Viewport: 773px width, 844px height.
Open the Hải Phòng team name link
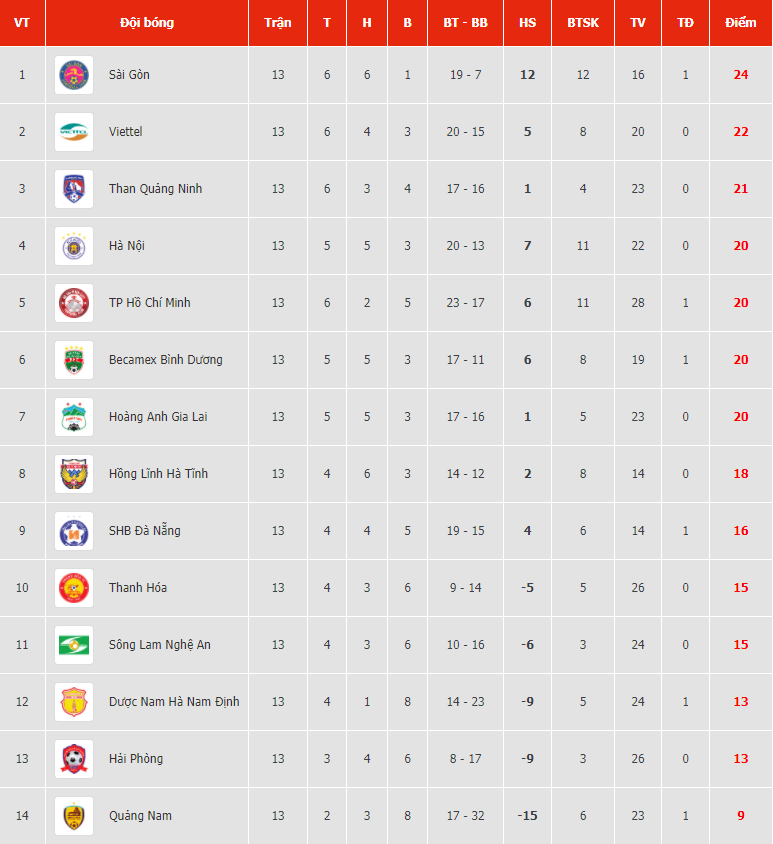(136, 759)
